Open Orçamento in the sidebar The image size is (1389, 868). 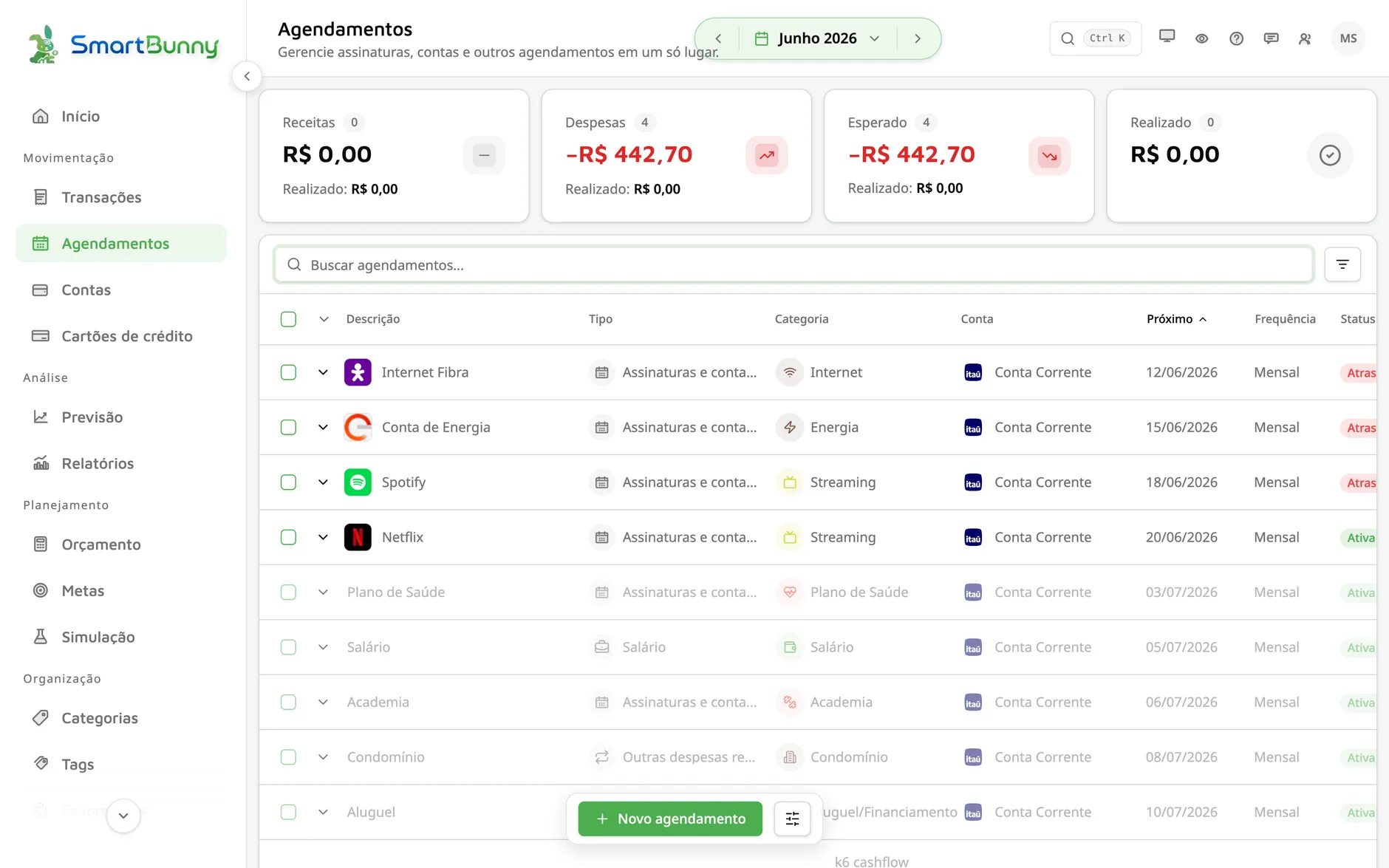click(x=121, y=544)
